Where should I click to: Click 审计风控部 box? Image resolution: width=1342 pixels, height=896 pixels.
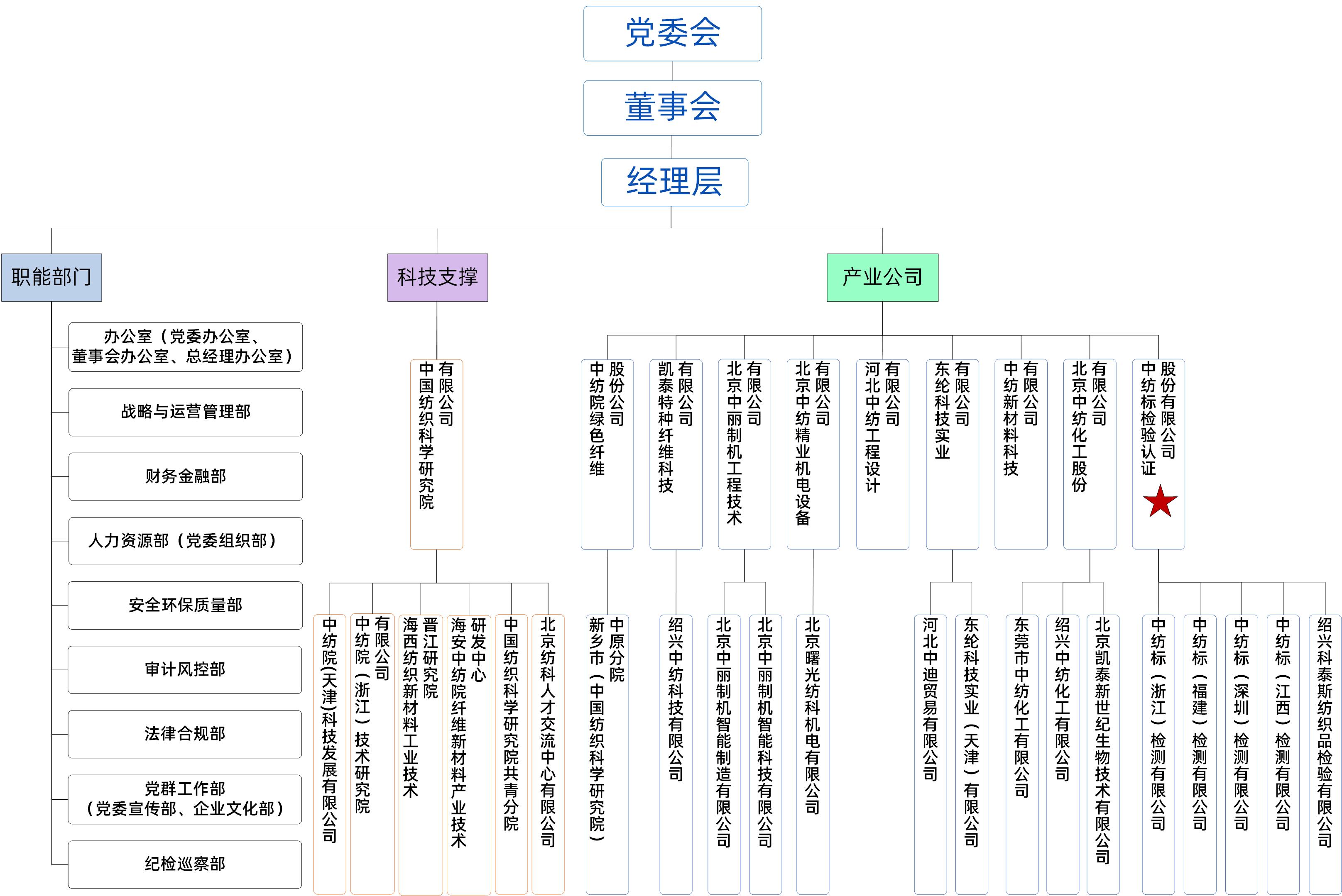click(x=185, y=670)
